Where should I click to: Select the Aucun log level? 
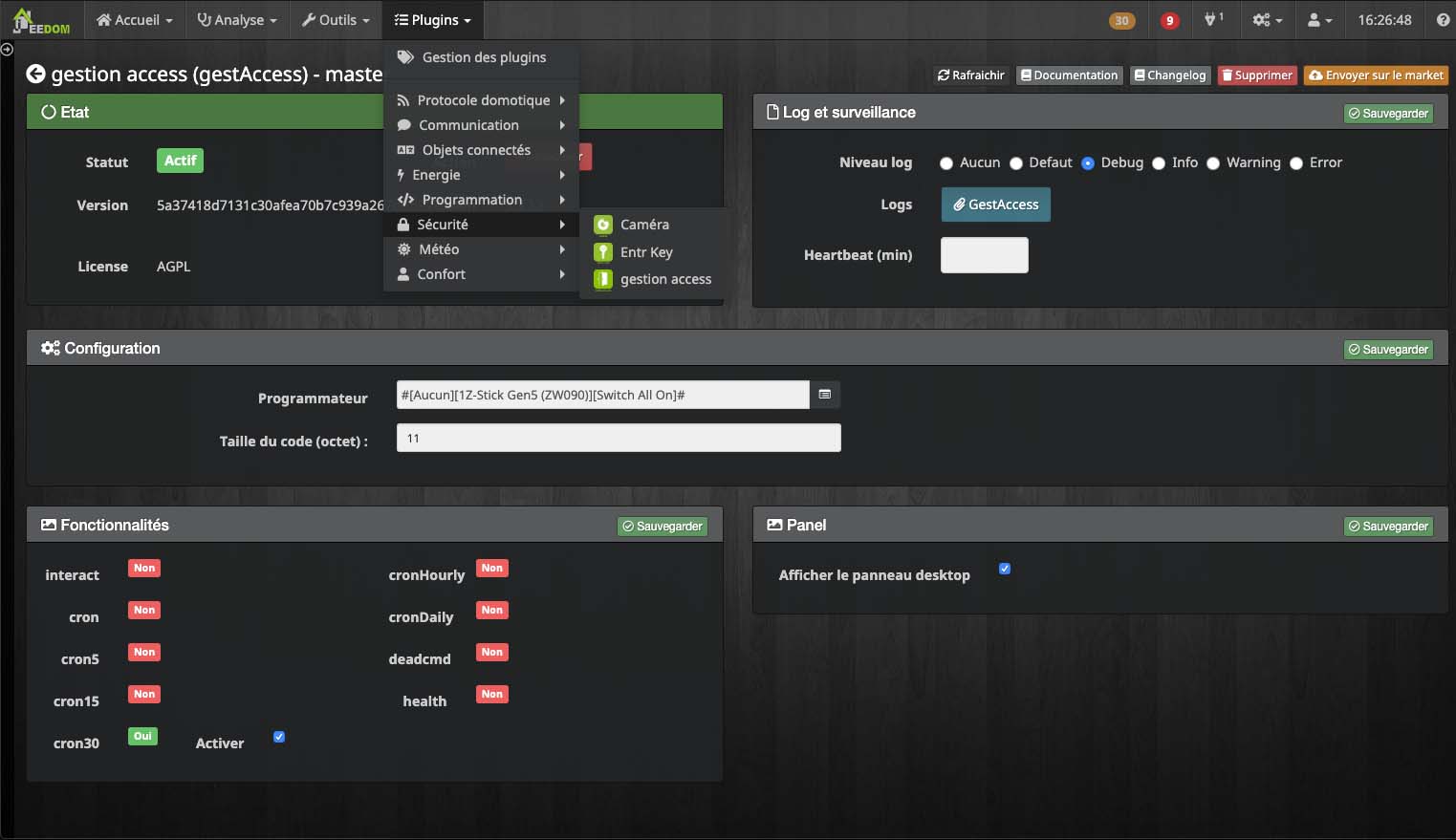point(946,163)
